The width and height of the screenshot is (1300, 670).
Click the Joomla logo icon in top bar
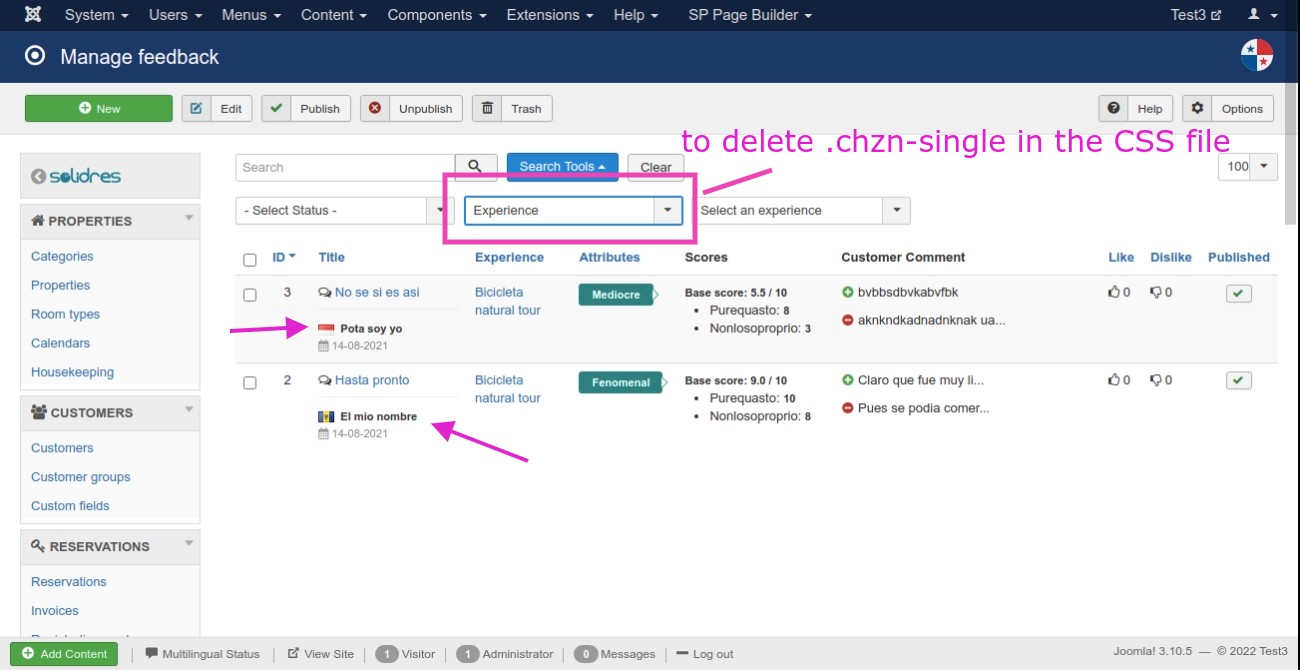(x=33, y=15)
